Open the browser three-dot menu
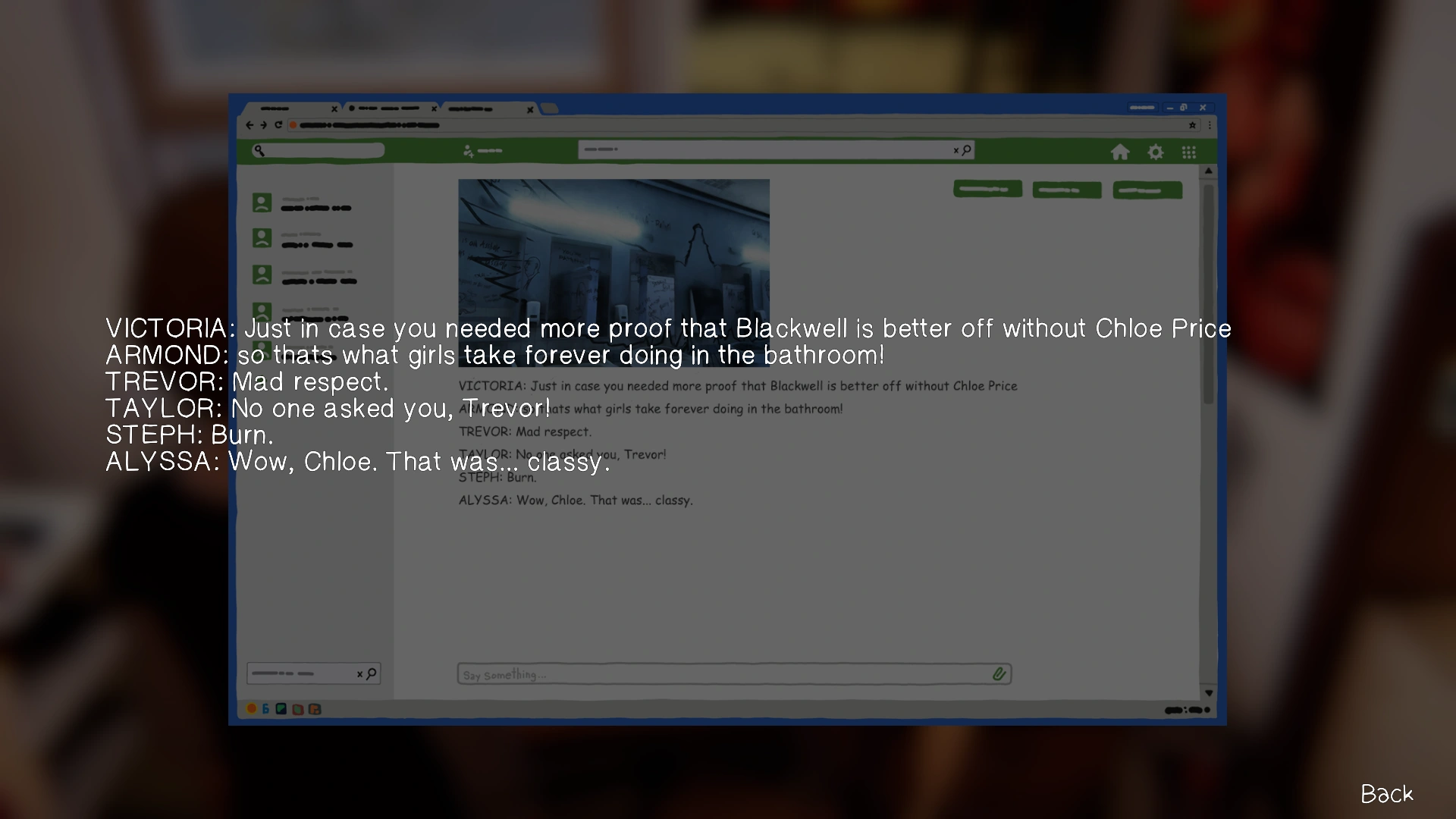The width and height of the screenshot is (1456, 819). [x=1210, y=125]
